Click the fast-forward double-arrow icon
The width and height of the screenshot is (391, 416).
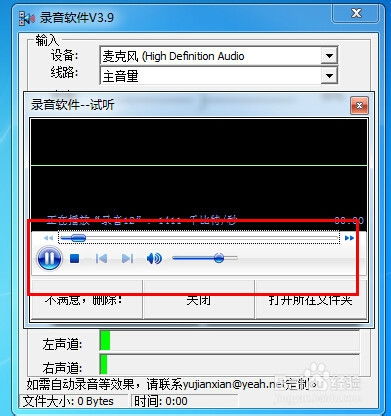349,238
